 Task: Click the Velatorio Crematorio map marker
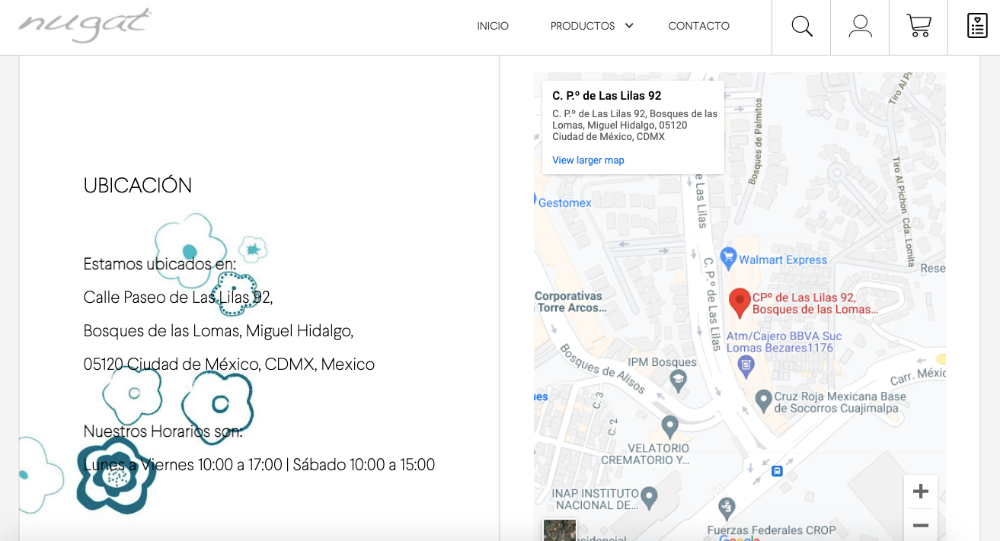[x=670, y=425]
